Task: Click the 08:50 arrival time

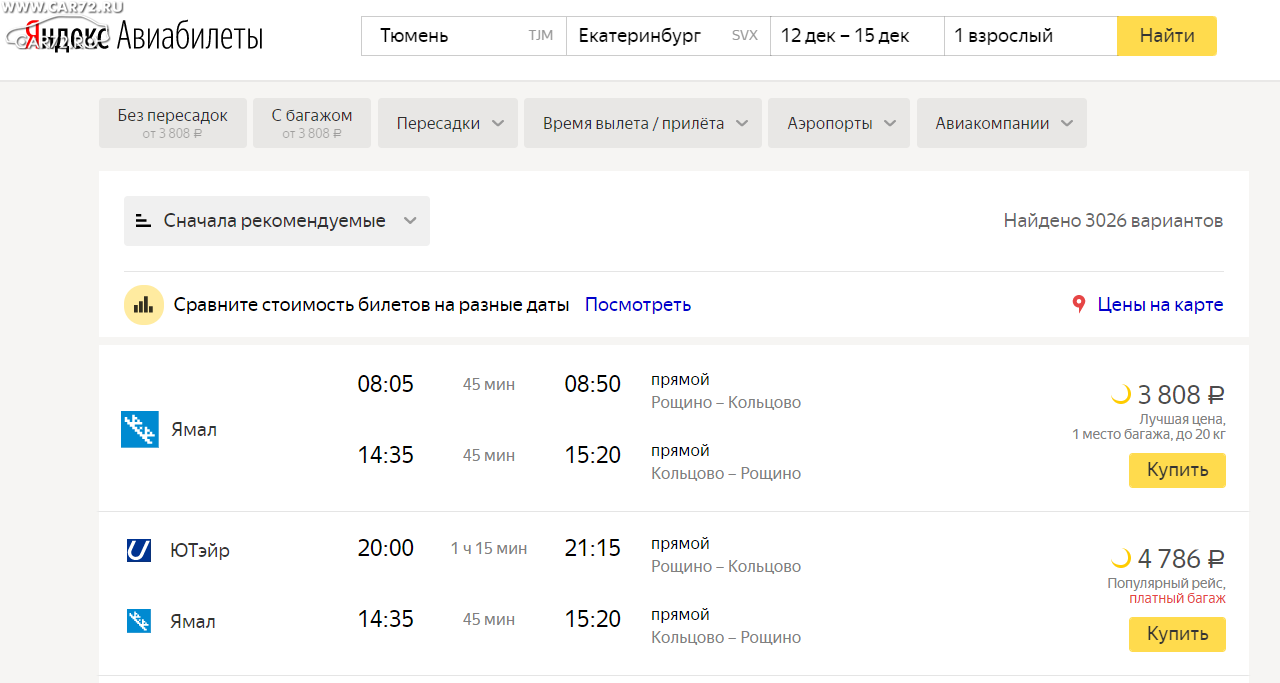Action: (x=593, y=384)
